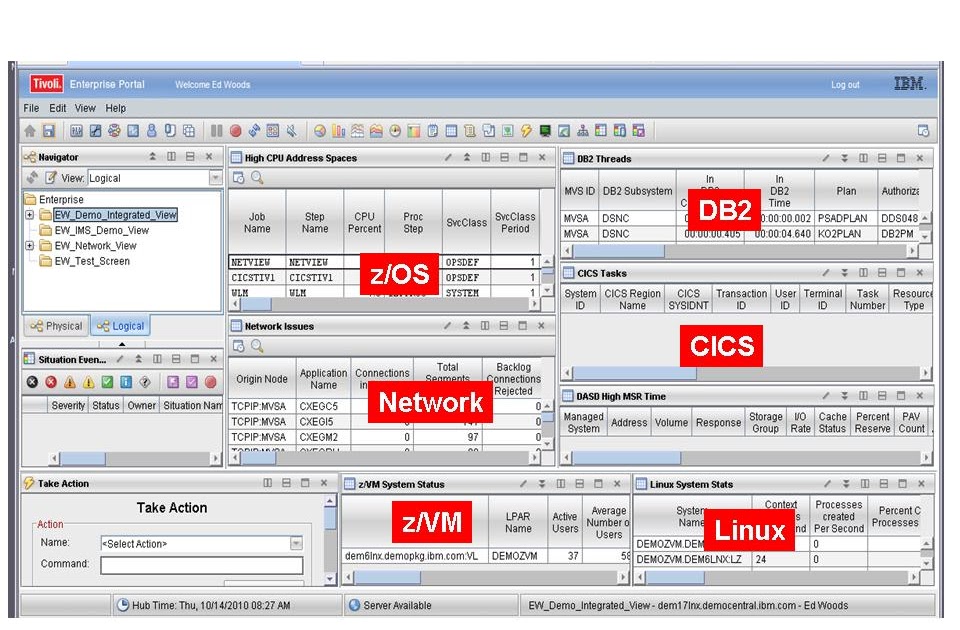Open the Edit menu
The height and width of the screenshot is (630, 960).
click(58, 108)
